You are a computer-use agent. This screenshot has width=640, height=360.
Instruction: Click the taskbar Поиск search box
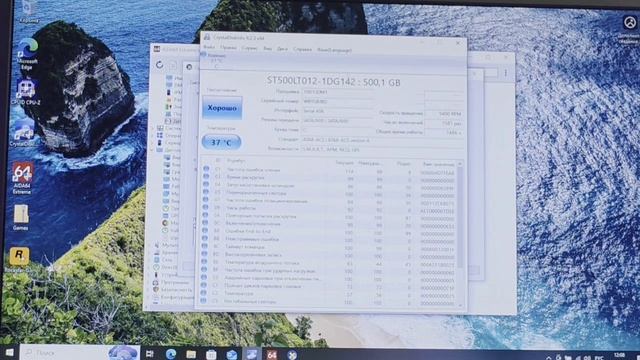click(80, 353)
